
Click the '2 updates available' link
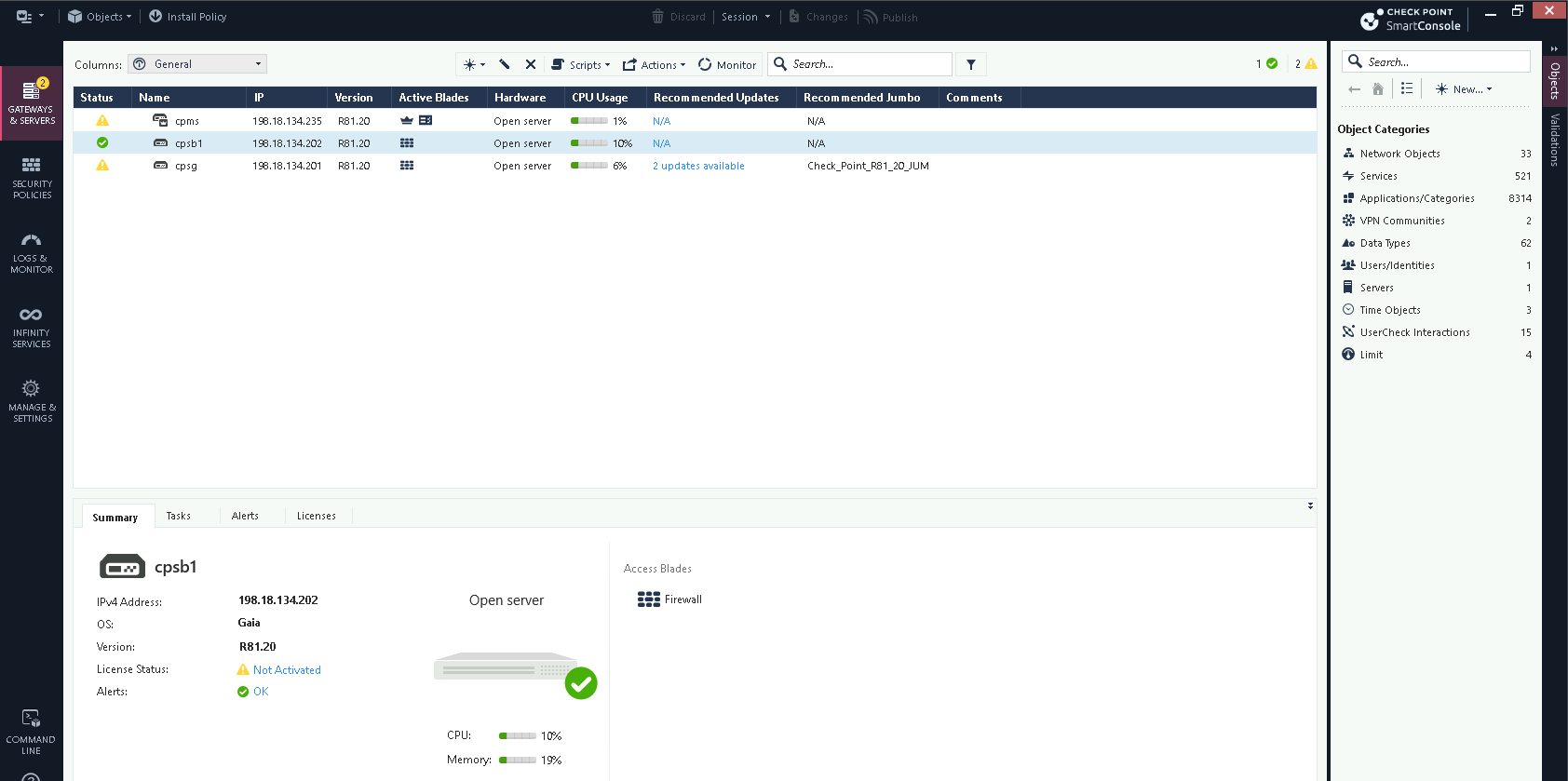(x=698, y=166)
